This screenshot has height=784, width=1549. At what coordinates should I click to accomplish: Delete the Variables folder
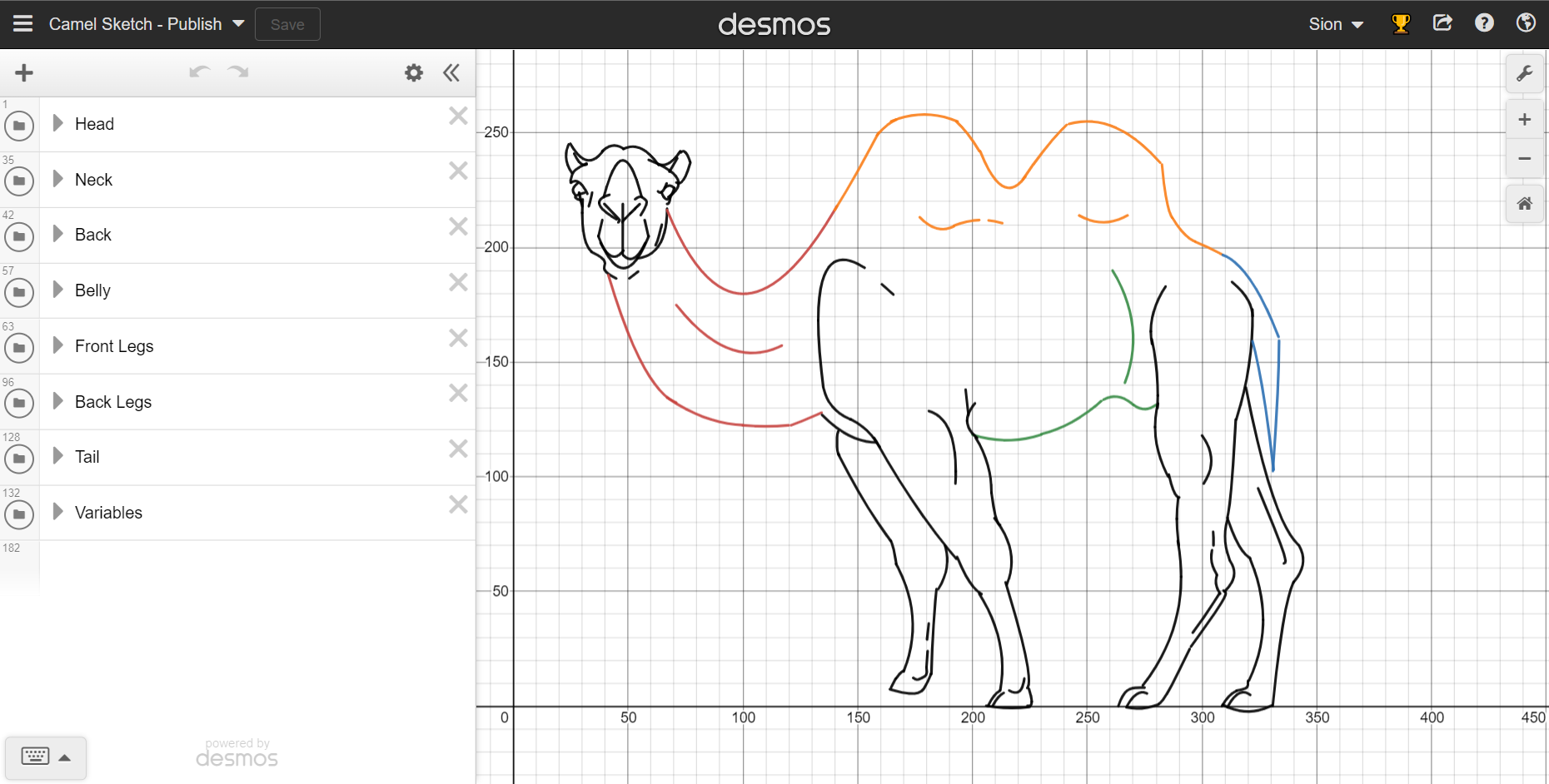[458, 504]
